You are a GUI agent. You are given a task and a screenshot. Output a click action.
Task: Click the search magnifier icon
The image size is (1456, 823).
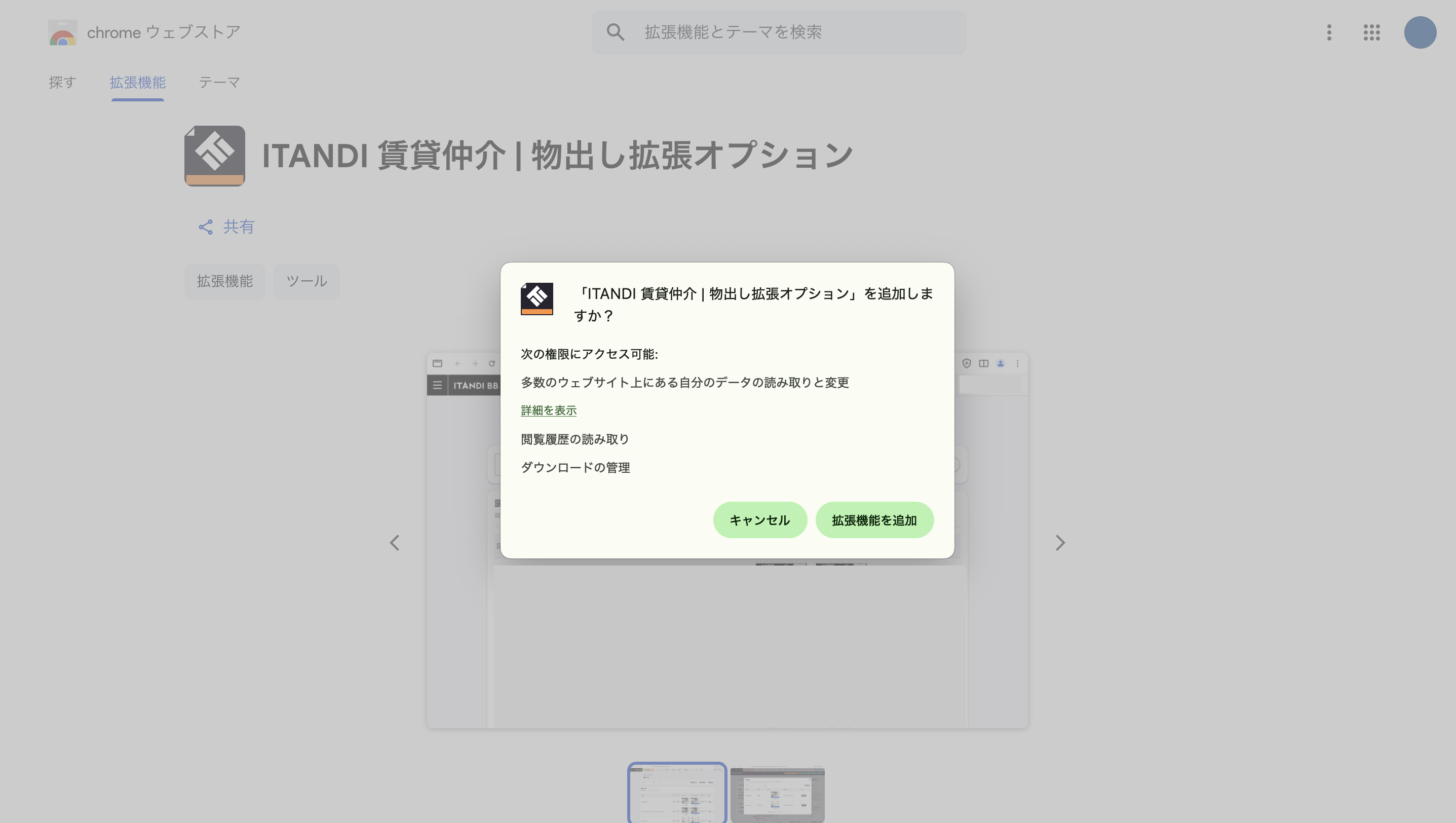615,31
